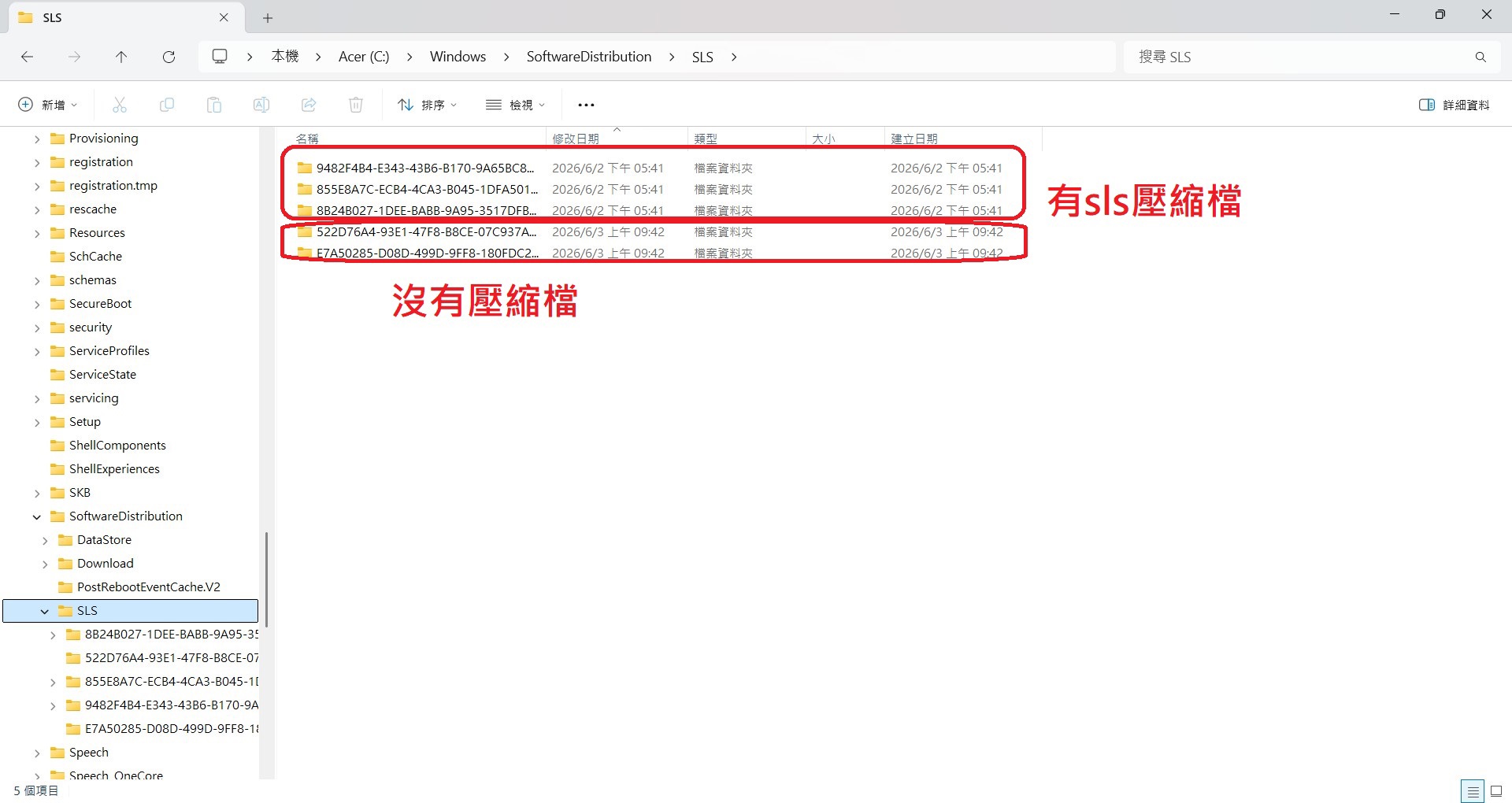Open the 排序 (Sort) dropdown
The image size is (1512, 803).
pos(428,105)
